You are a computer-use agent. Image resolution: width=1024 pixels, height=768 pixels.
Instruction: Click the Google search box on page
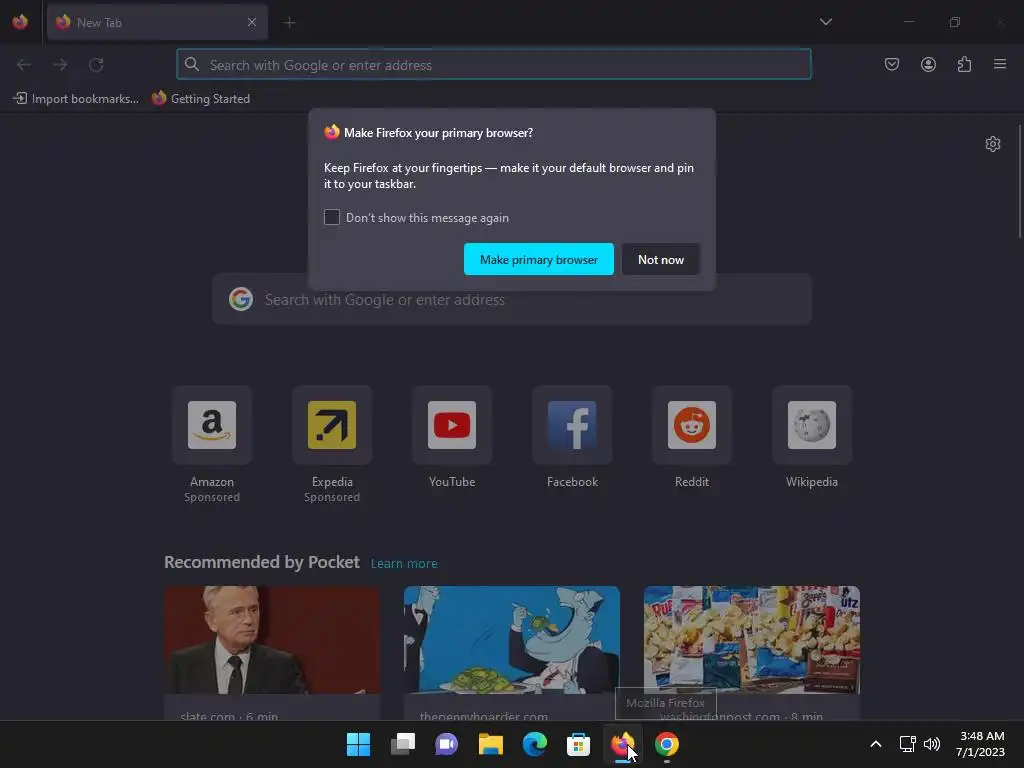point(512,300)
